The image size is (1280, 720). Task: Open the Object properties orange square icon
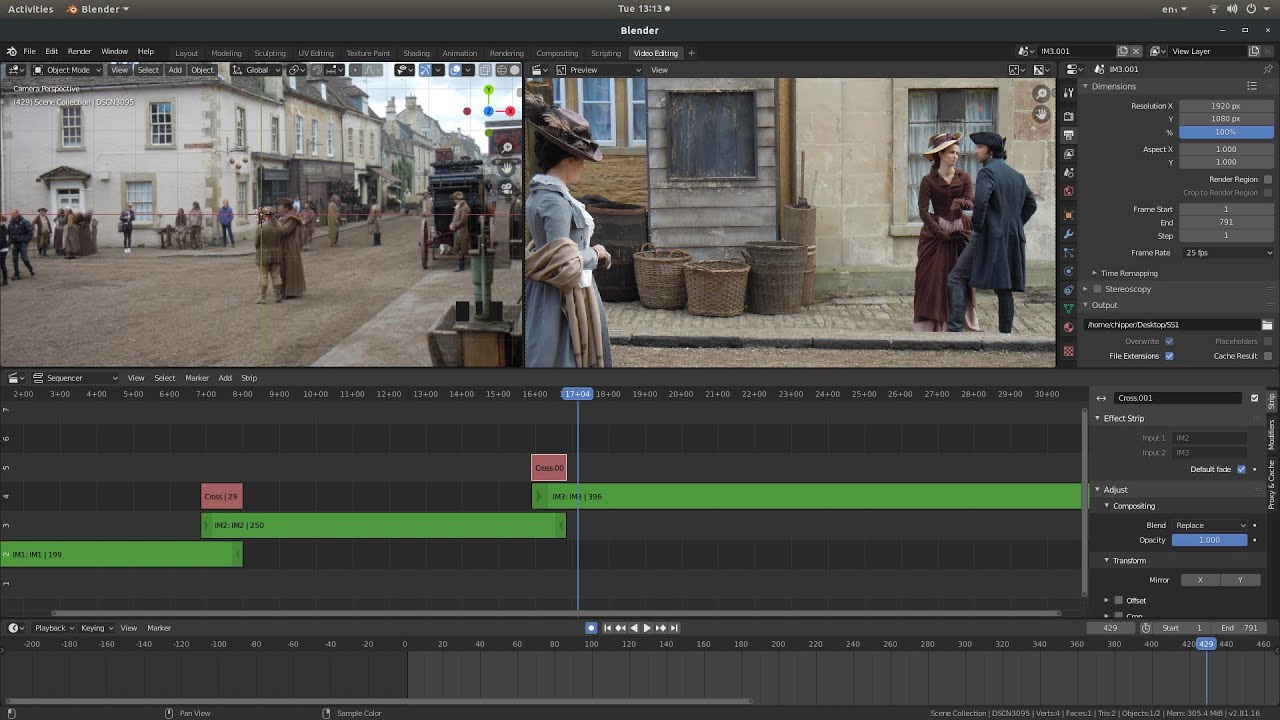tap(1069, 215)
